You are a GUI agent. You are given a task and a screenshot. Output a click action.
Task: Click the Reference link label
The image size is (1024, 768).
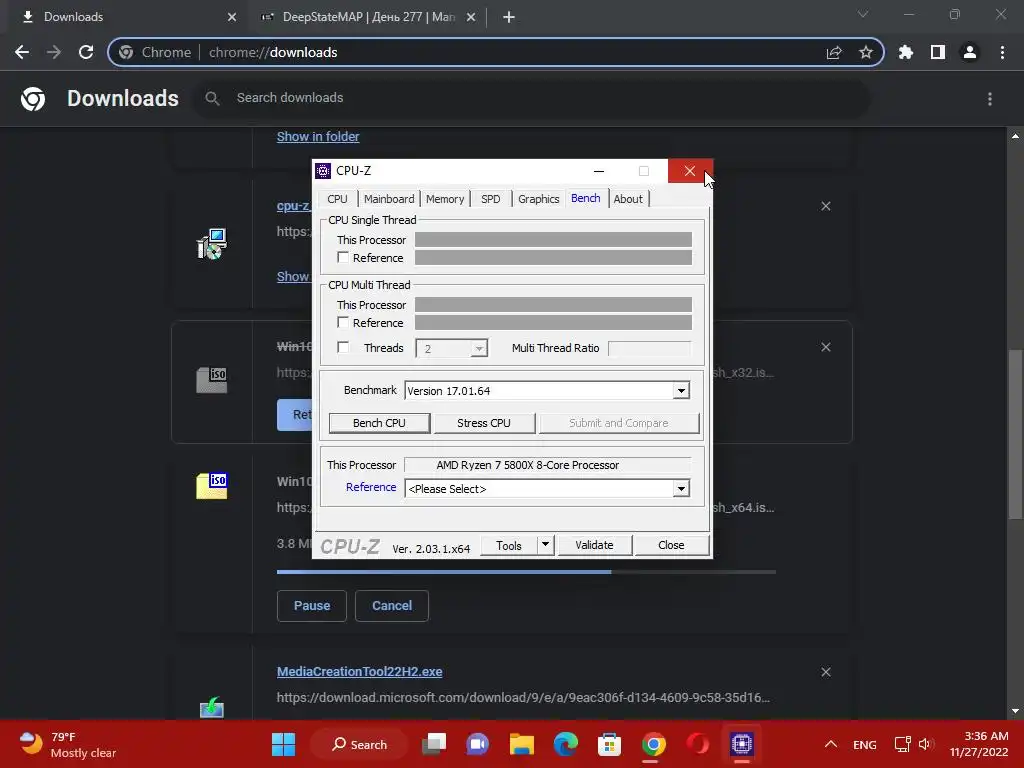371,487
